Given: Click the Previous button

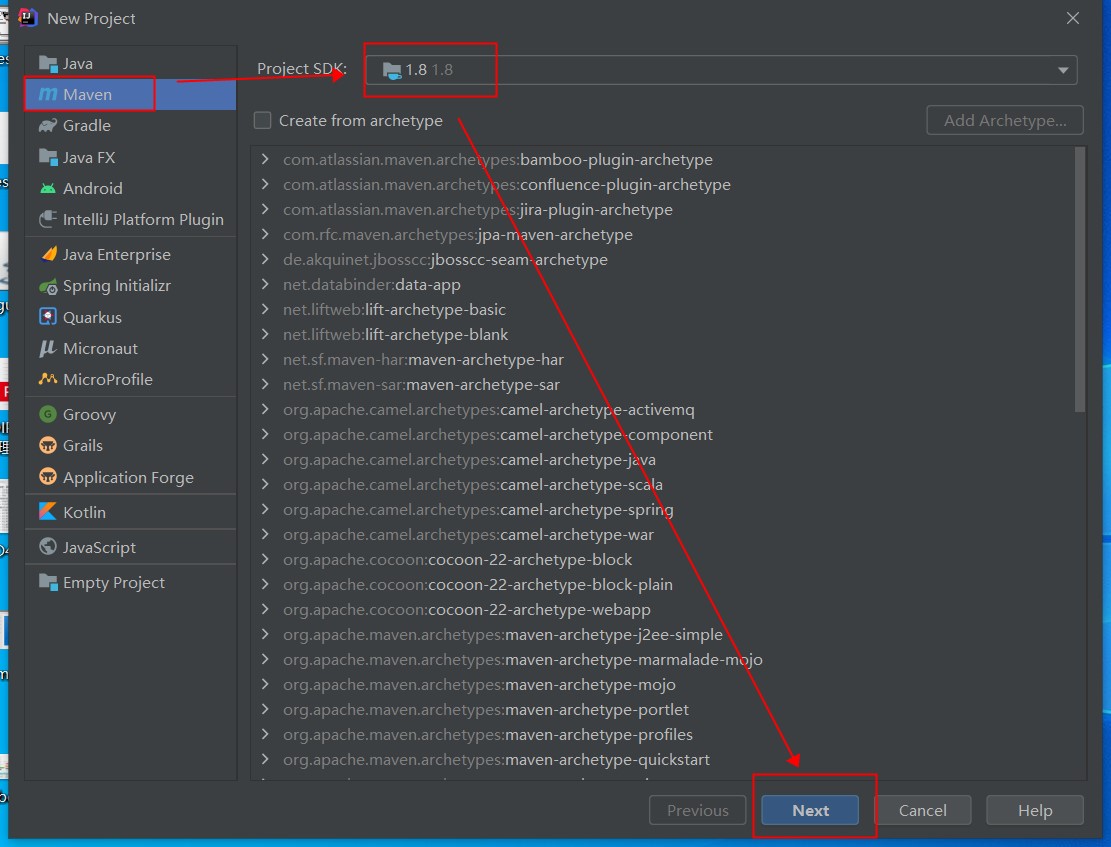Looking at the screenshot, I should pyautogui.click(x=697, y=810).
